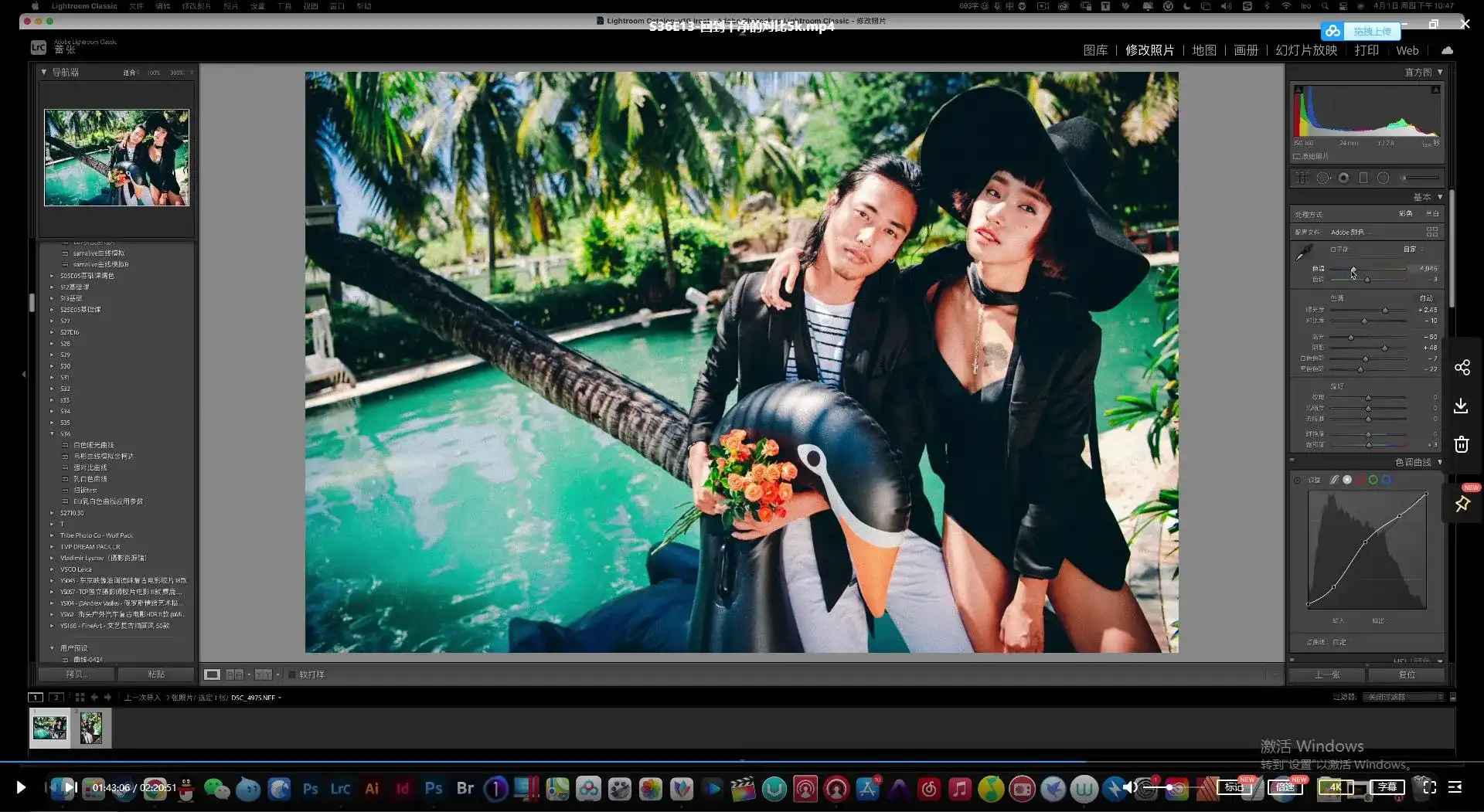This screenshot has width=1484, height=812.
Task: Click the download icon on right sidebar
Action: pyautogui.click(x=1461, y=406)
